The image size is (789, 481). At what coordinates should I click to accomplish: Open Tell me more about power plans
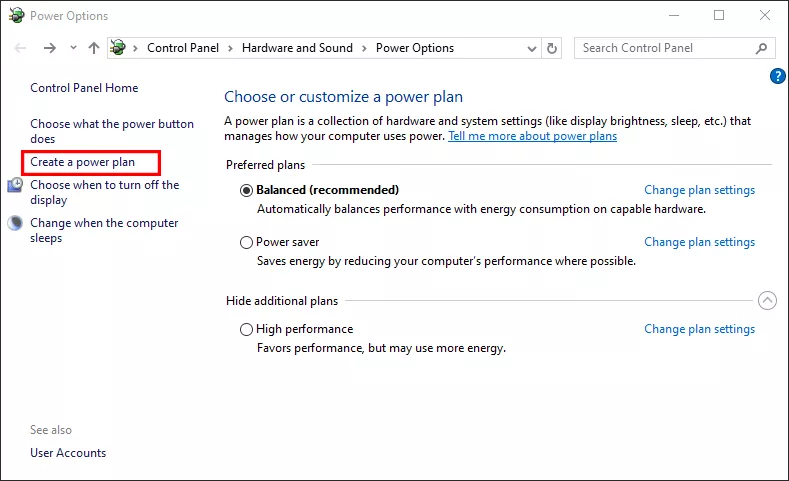pos(532,136)
